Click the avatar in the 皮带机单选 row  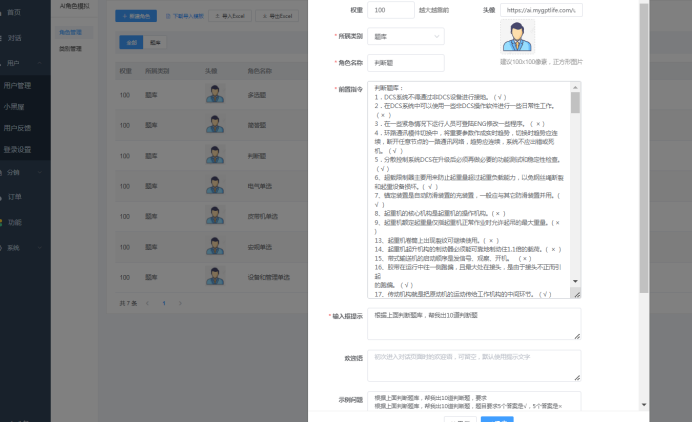click(x=215, y=216)
